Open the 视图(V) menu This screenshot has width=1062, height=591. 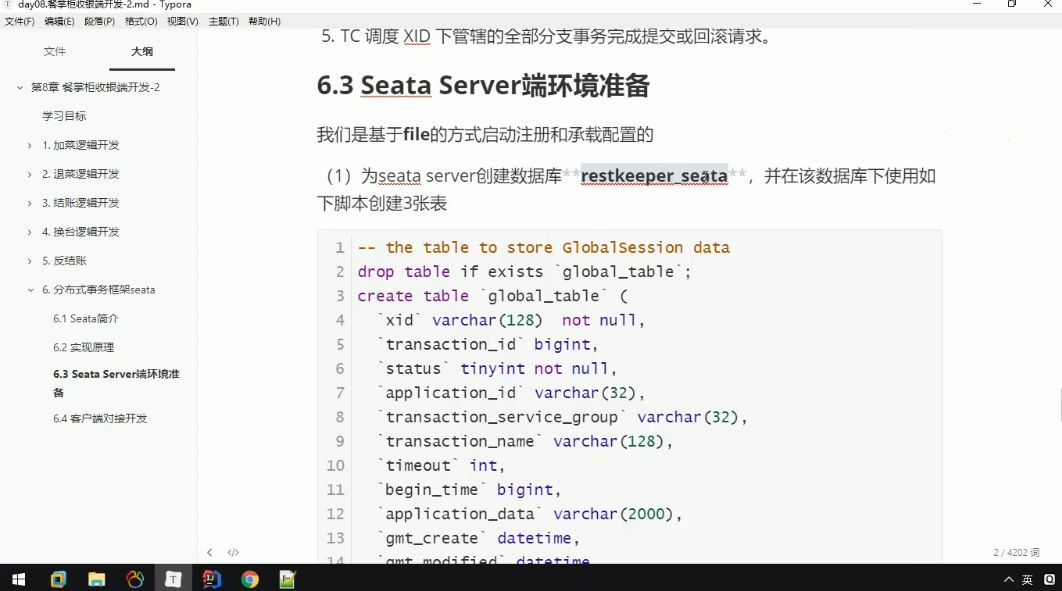pyautogui.click(x=183, y=22)
